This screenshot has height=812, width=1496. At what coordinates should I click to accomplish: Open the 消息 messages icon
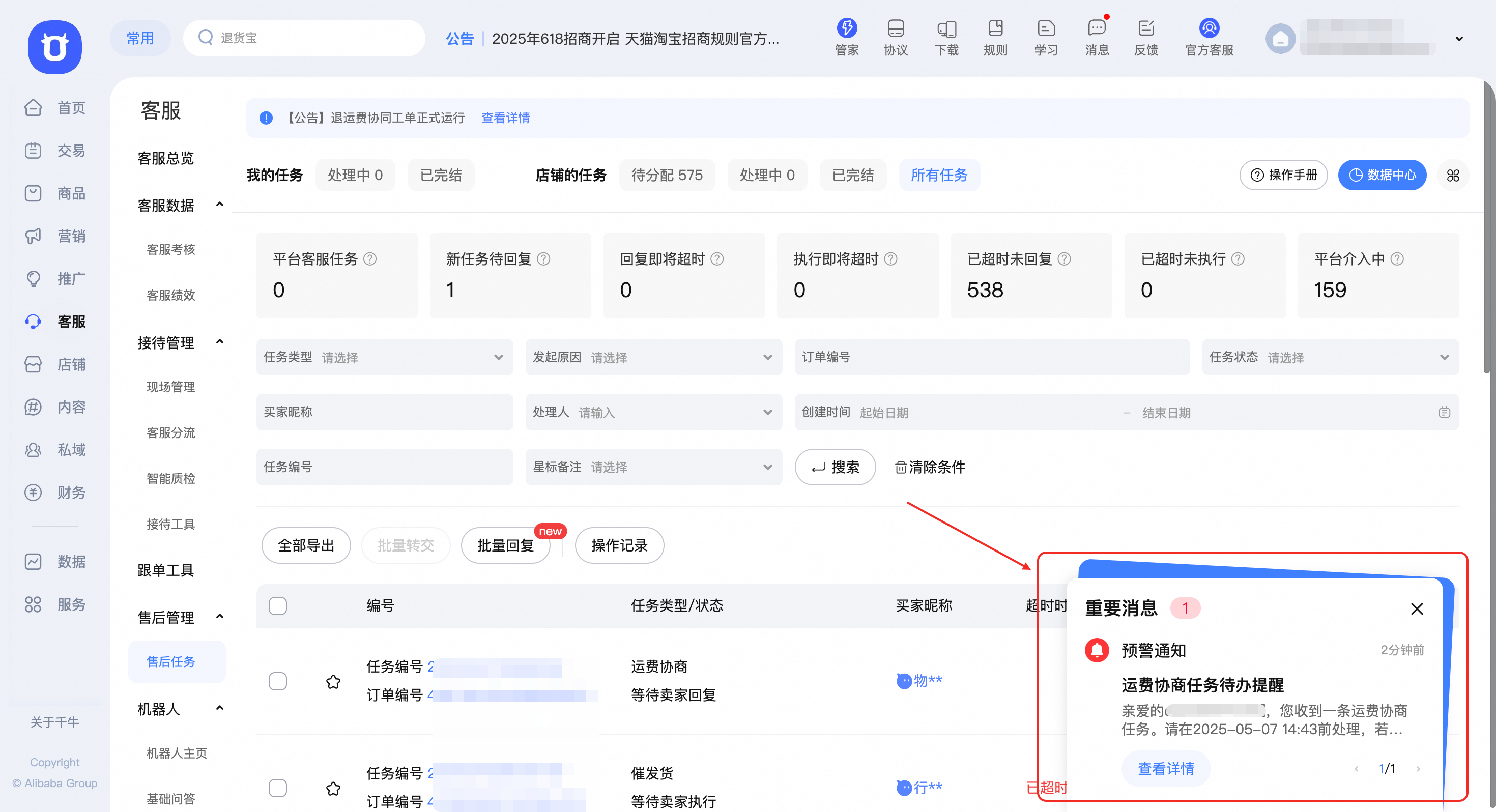tap(1097, 38)
